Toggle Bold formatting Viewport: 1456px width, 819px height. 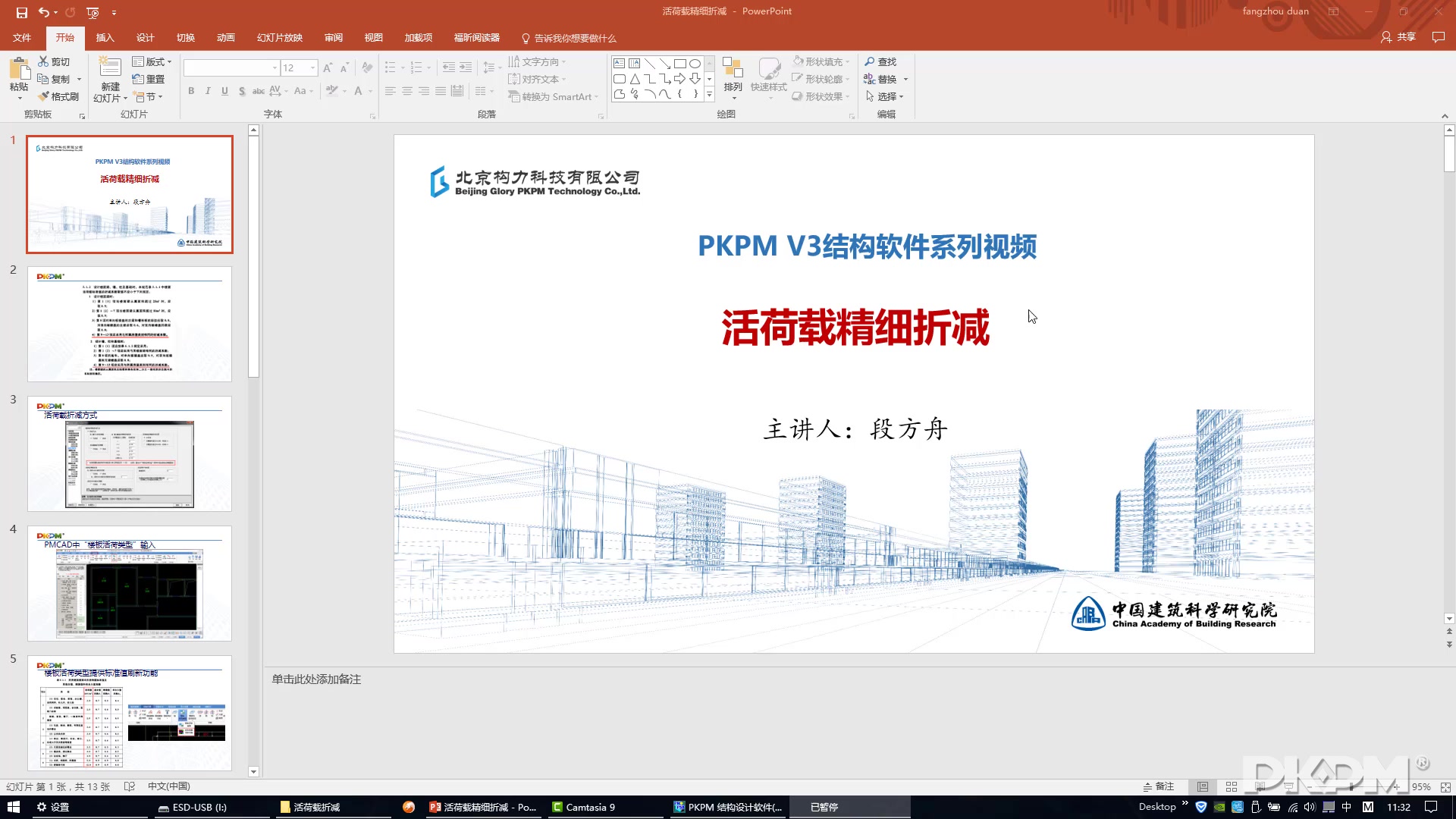click(x=191, y=91)
